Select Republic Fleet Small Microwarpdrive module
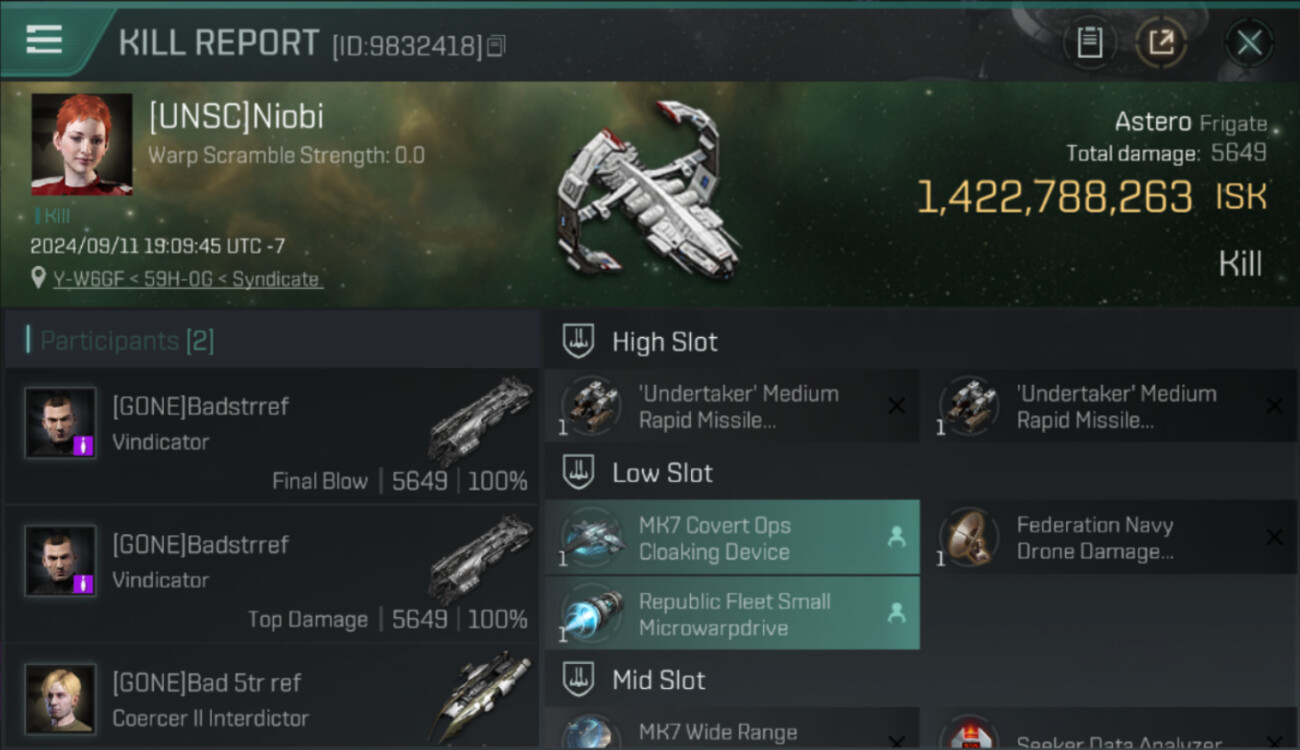 click(x=732, y=614)
